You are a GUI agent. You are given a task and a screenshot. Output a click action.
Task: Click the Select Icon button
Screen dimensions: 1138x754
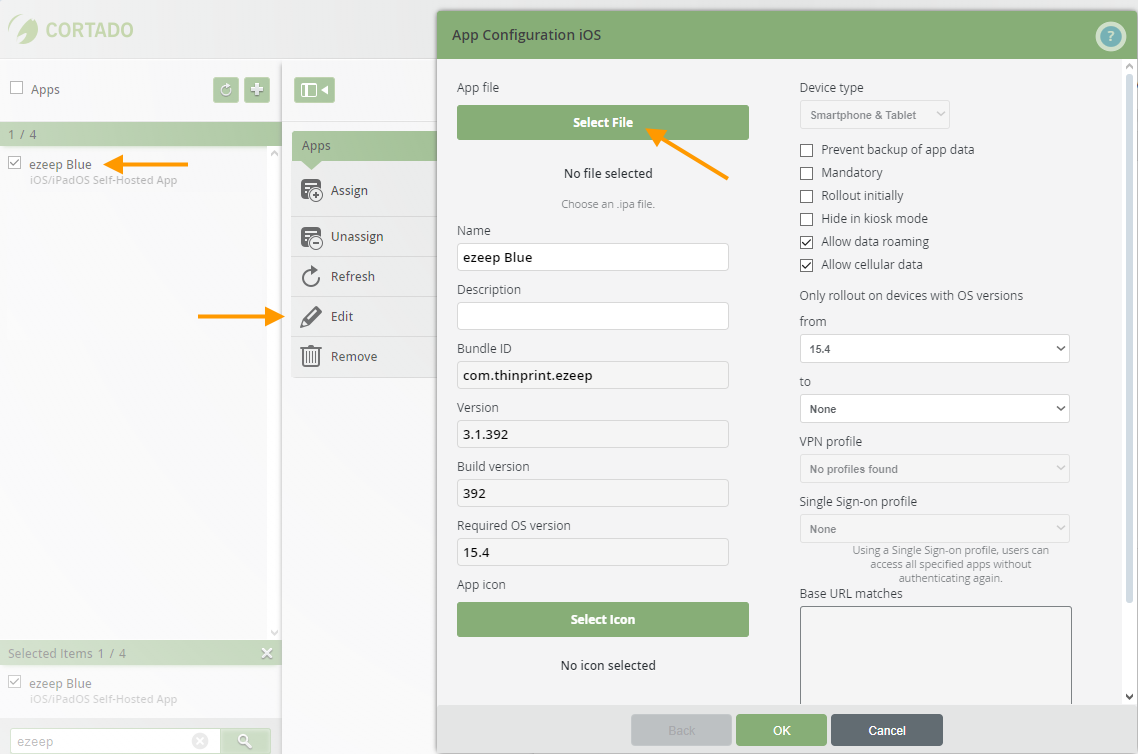click(602, 620)
